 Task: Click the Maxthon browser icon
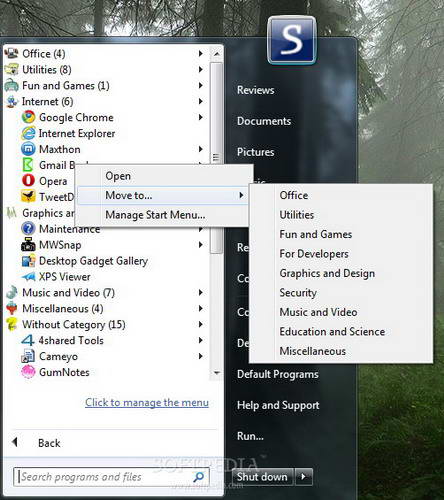(28, 149)
